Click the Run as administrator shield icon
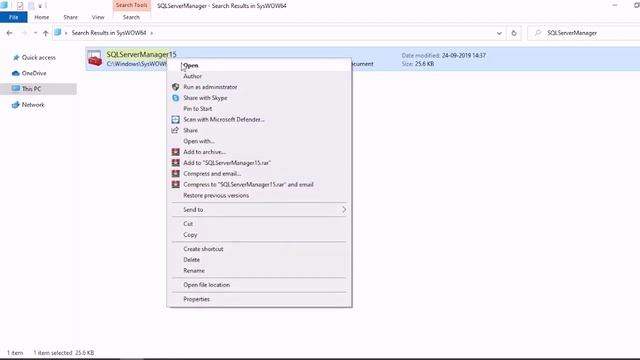Image resolution: width=640 pixels, height=360 pixels. point(176,87)
